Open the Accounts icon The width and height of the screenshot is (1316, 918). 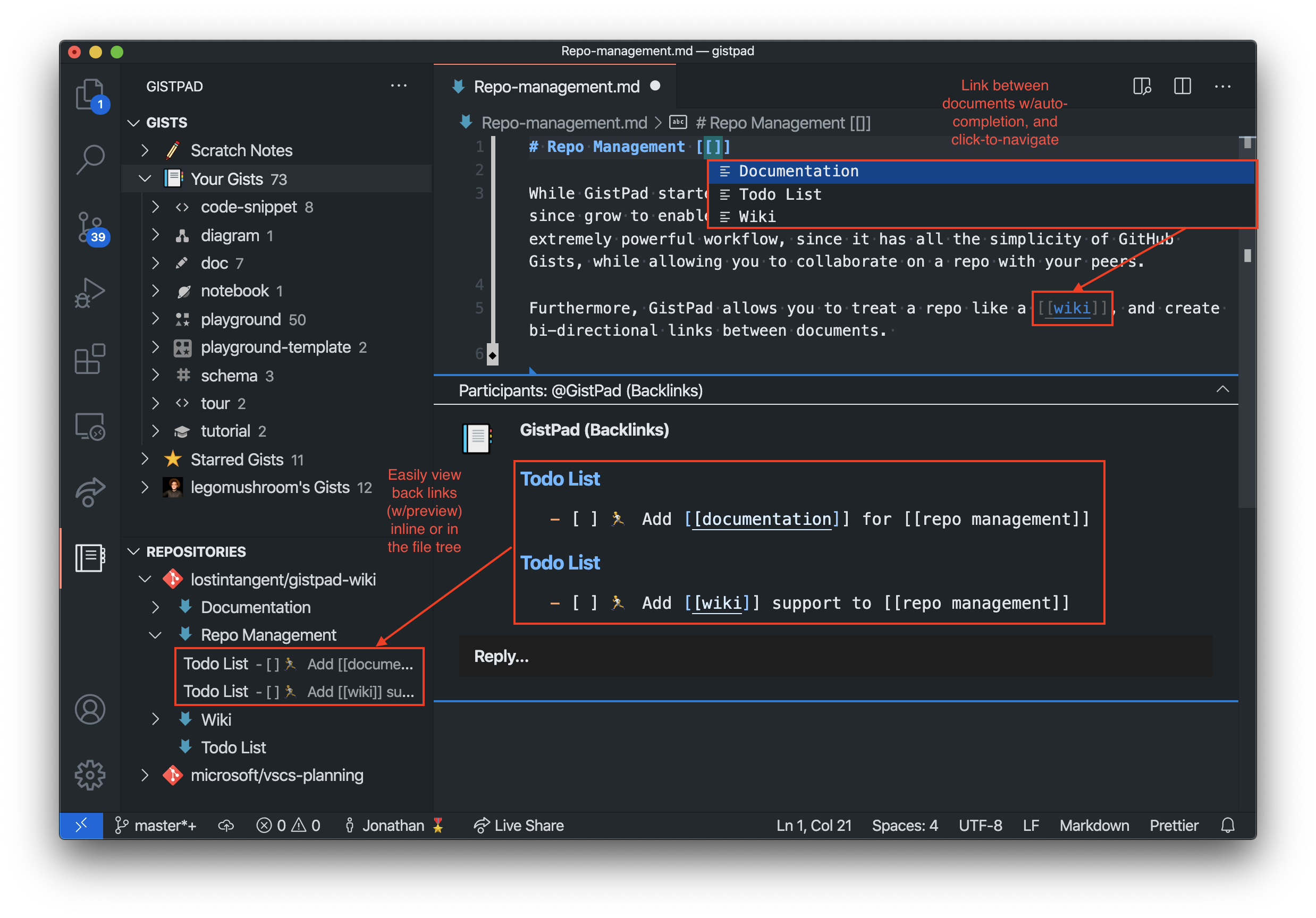(x=90, y=709)
